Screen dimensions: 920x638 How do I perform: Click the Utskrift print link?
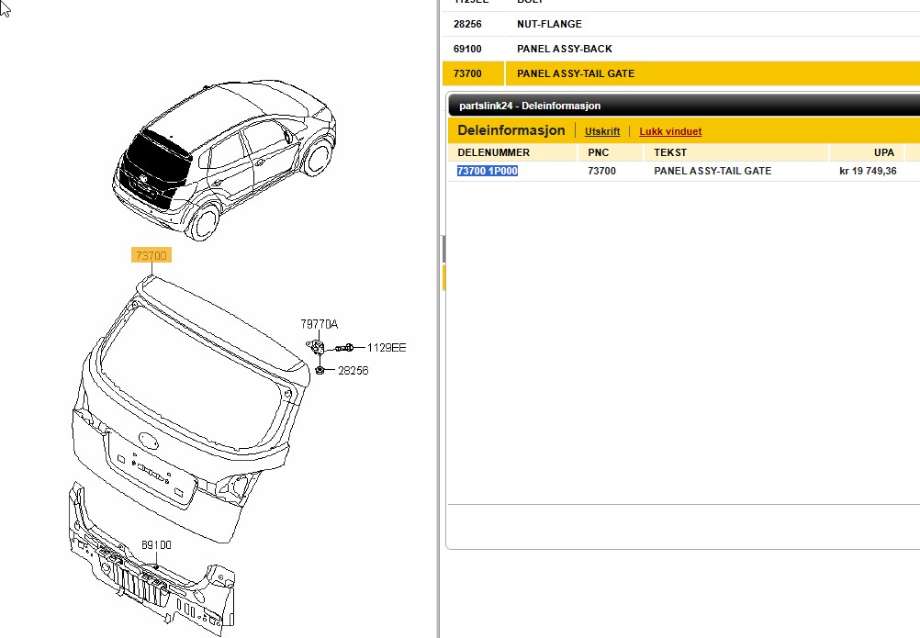pos(602,131)
